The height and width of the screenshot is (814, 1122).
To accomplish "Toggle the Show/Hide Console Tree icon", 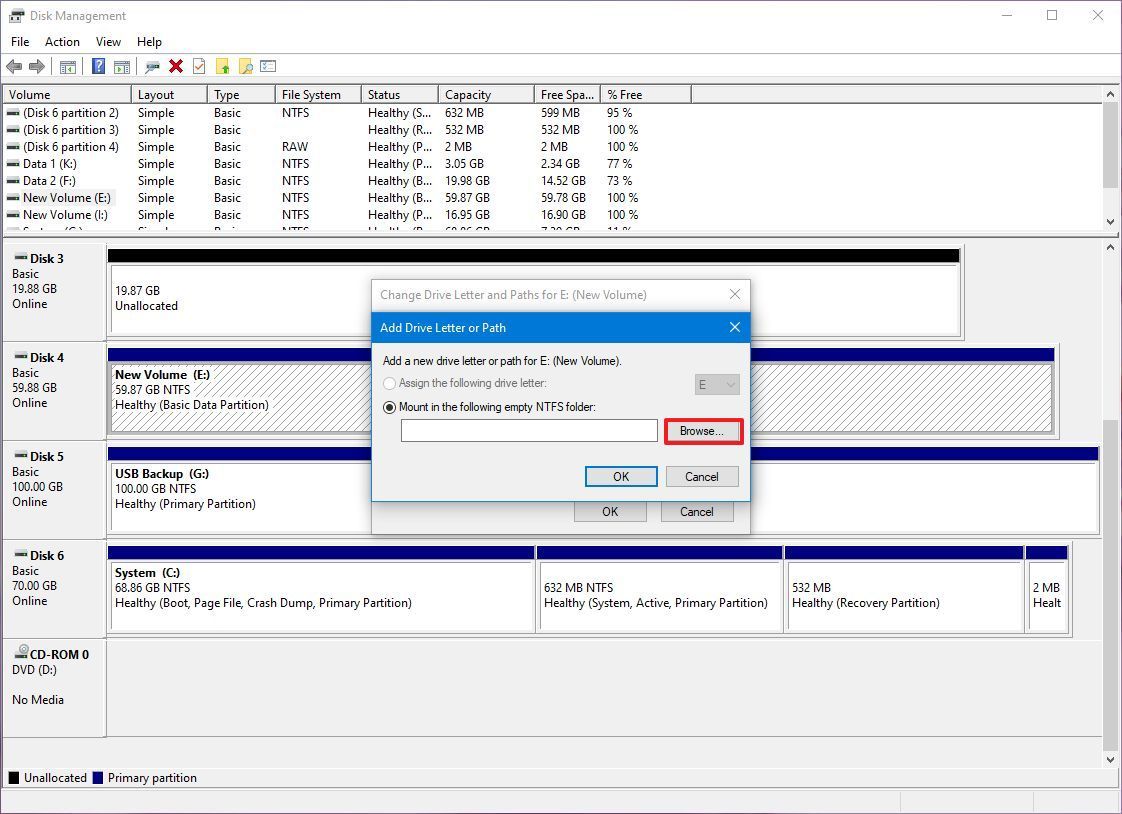I will pos(66,66).
